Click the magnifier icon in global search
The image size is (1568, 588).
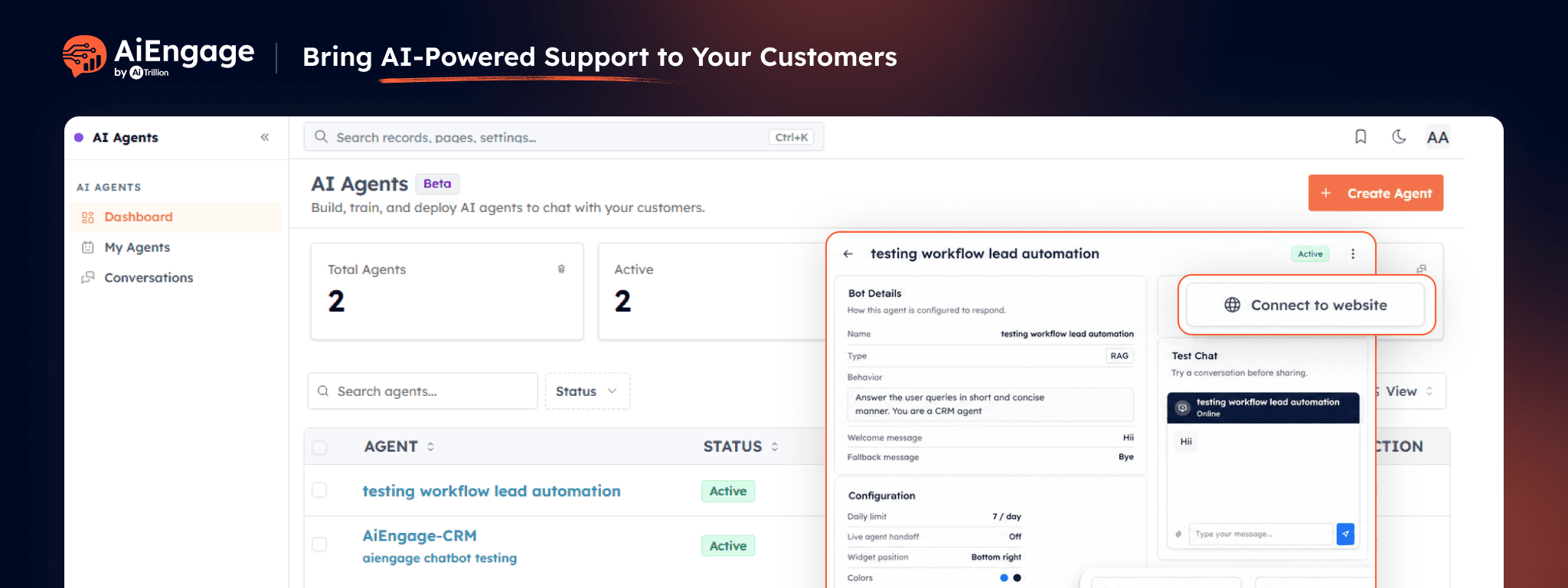click(322, 136)
